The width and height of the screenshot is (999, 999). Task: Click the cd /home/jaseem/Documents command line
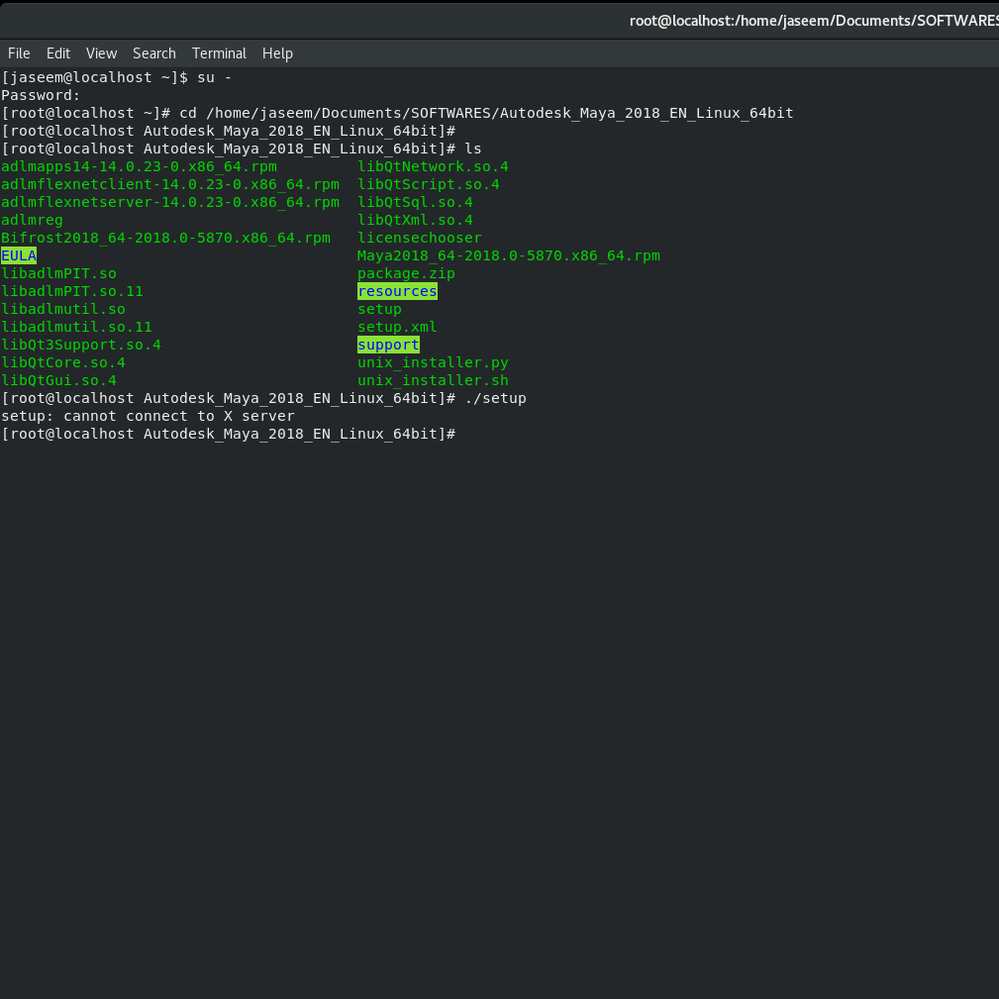pos(398,113)
